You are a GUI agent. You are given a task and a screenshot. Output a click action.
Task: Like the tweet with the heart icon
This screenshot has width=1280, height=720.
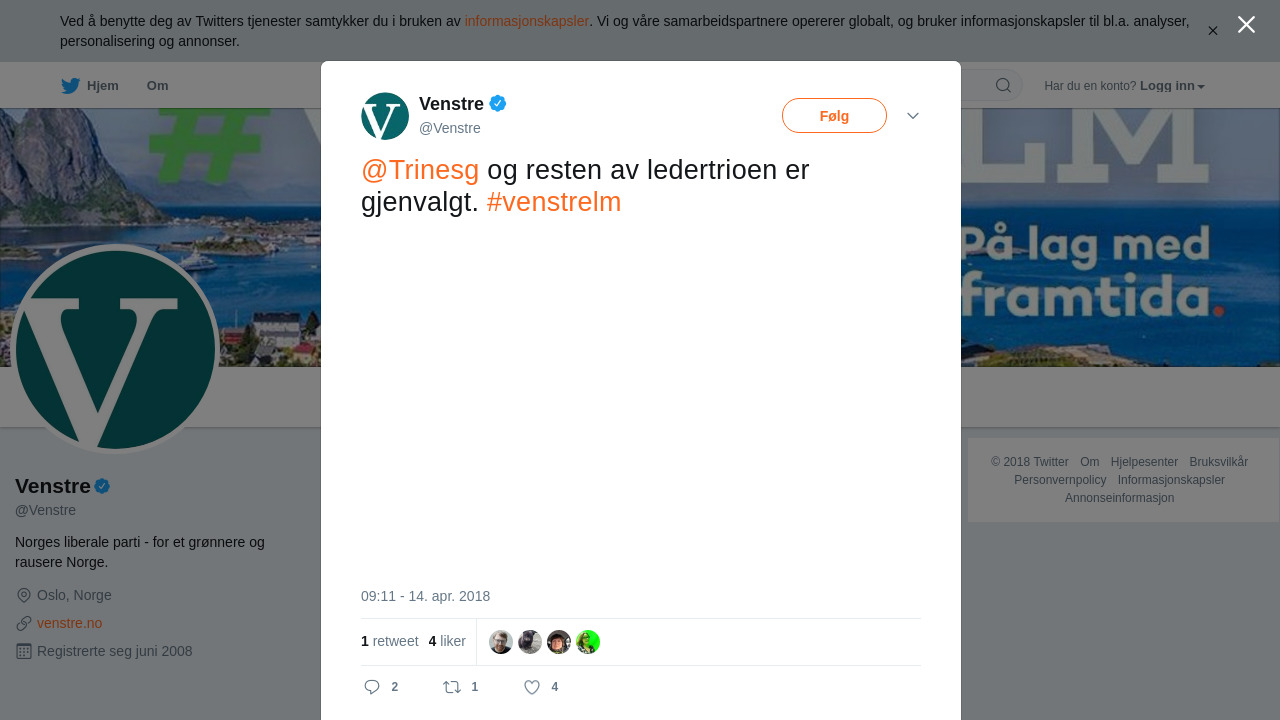tap(532, 687)
